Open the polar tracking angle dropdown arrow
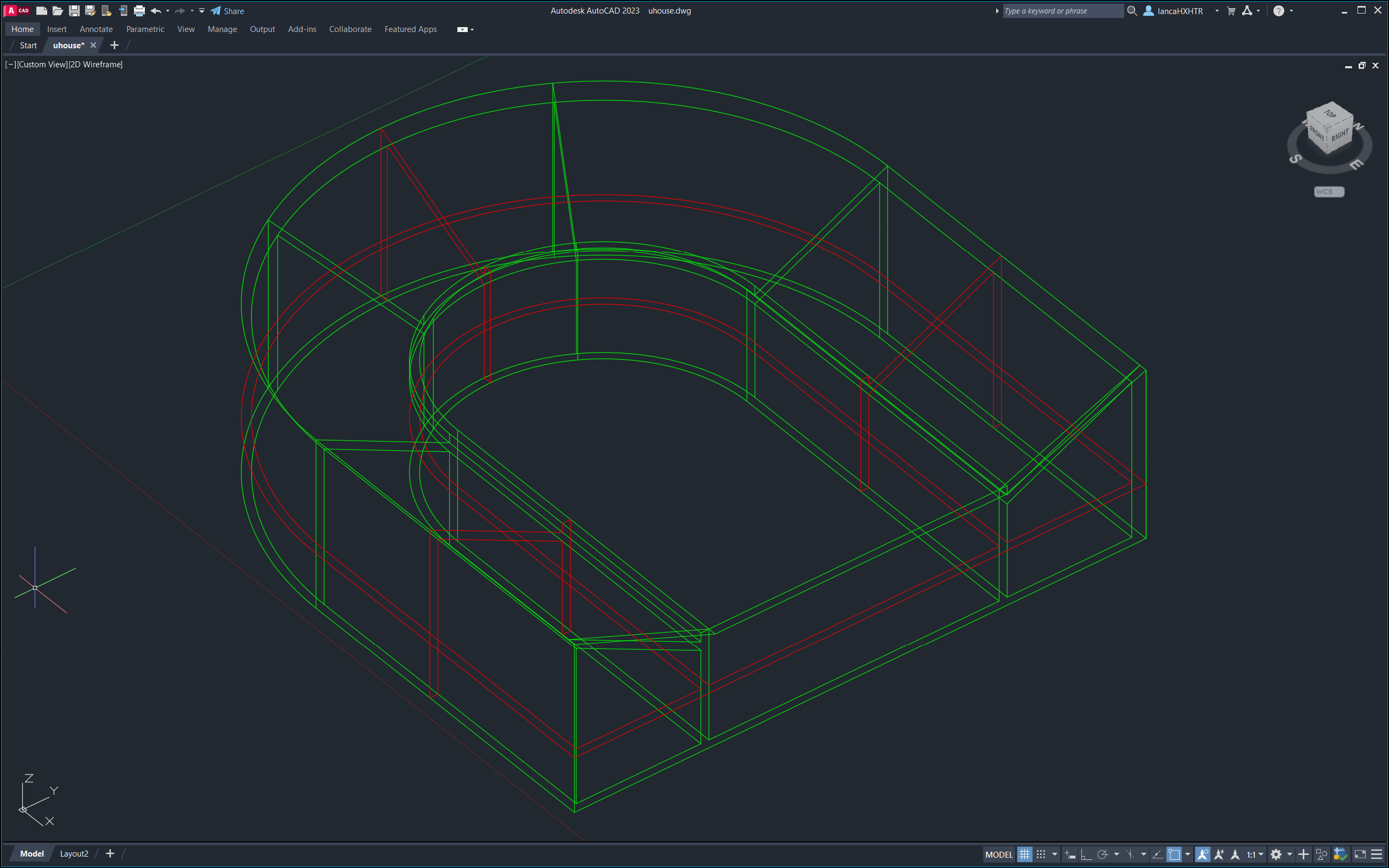Image resolution: width=1389 pixels, height=868 pixels. coord(1117,854)
